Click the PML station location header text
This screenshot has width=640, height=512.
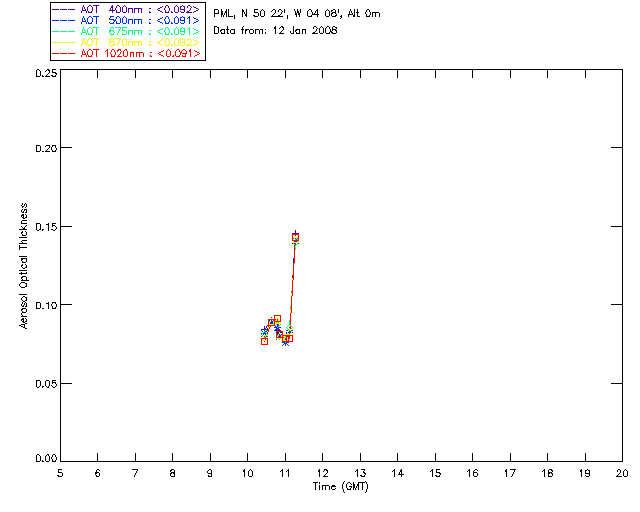(297, 13)
